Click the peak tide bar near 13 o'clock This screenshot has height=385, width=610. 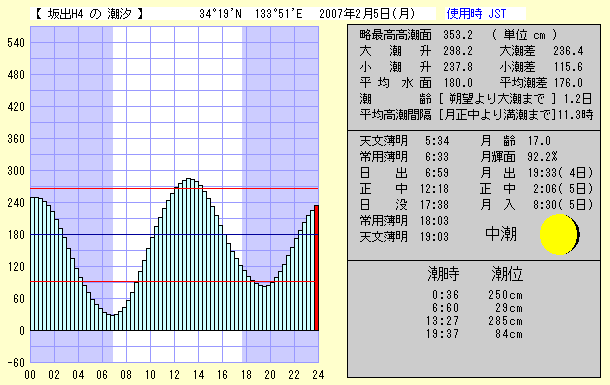point(188,254)
